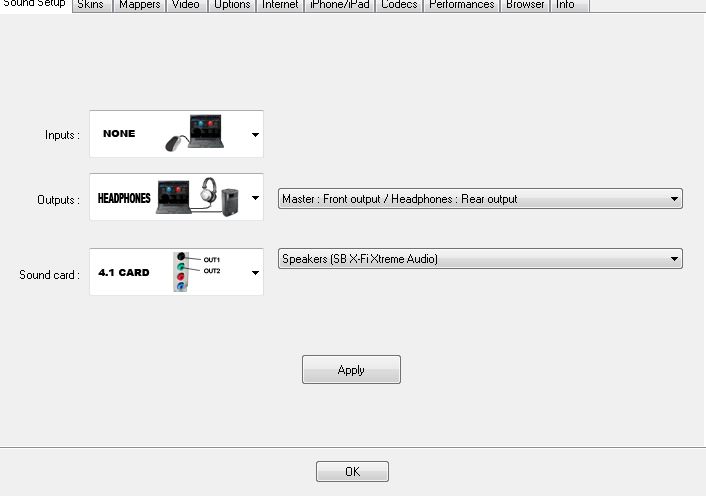Click the Apply button
The height and width of the screenshot is (496, 706).
351,370
